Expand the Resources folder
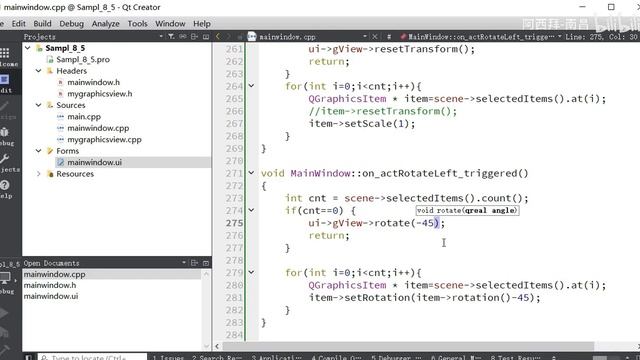Image resolution: width=640 pixels, height=360 pixels. [x=38, y=174]
